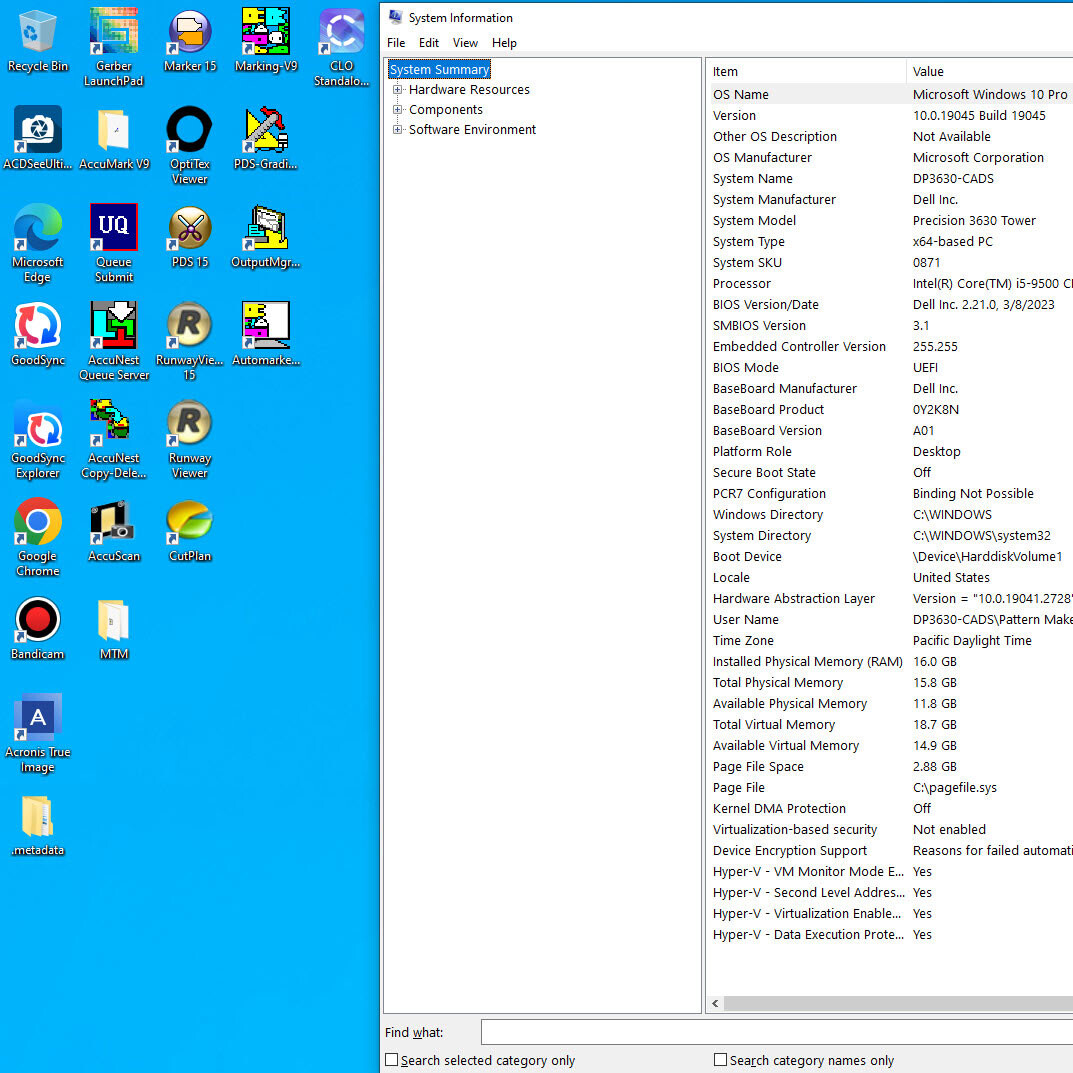1073x1073 pixels.
Task: Expand the Software Environment tree node
Action: click(x=398, y=130)
